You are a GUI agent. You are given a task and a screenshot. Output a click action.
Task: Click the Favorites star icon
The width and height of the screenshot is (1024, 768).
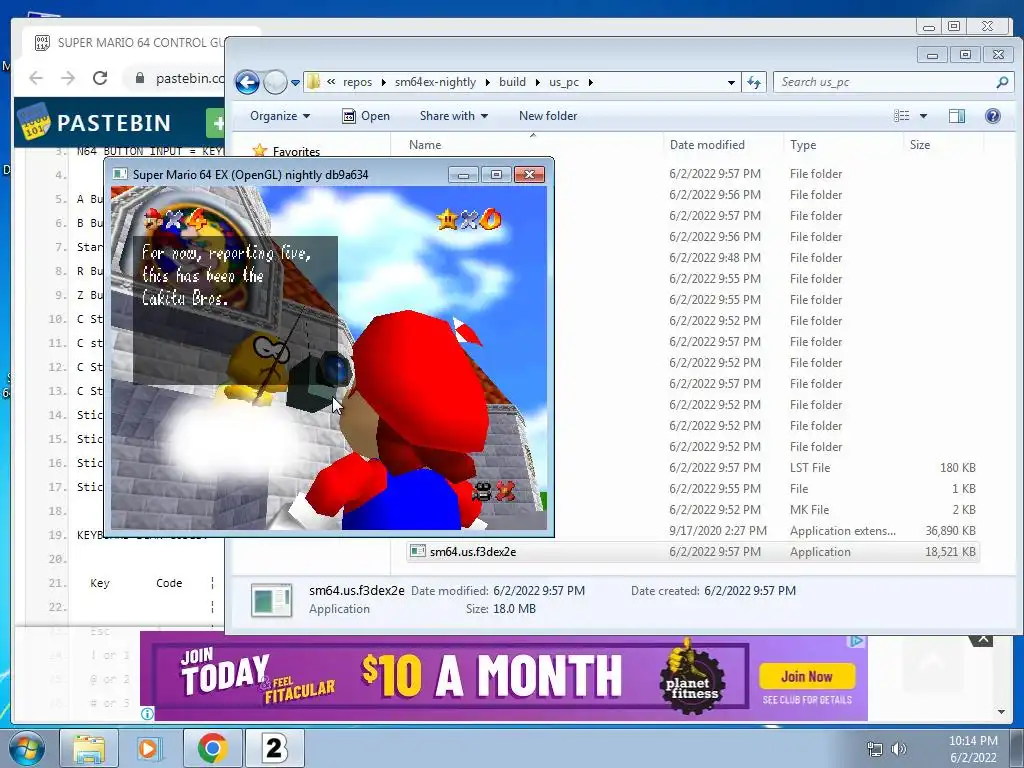260,151
